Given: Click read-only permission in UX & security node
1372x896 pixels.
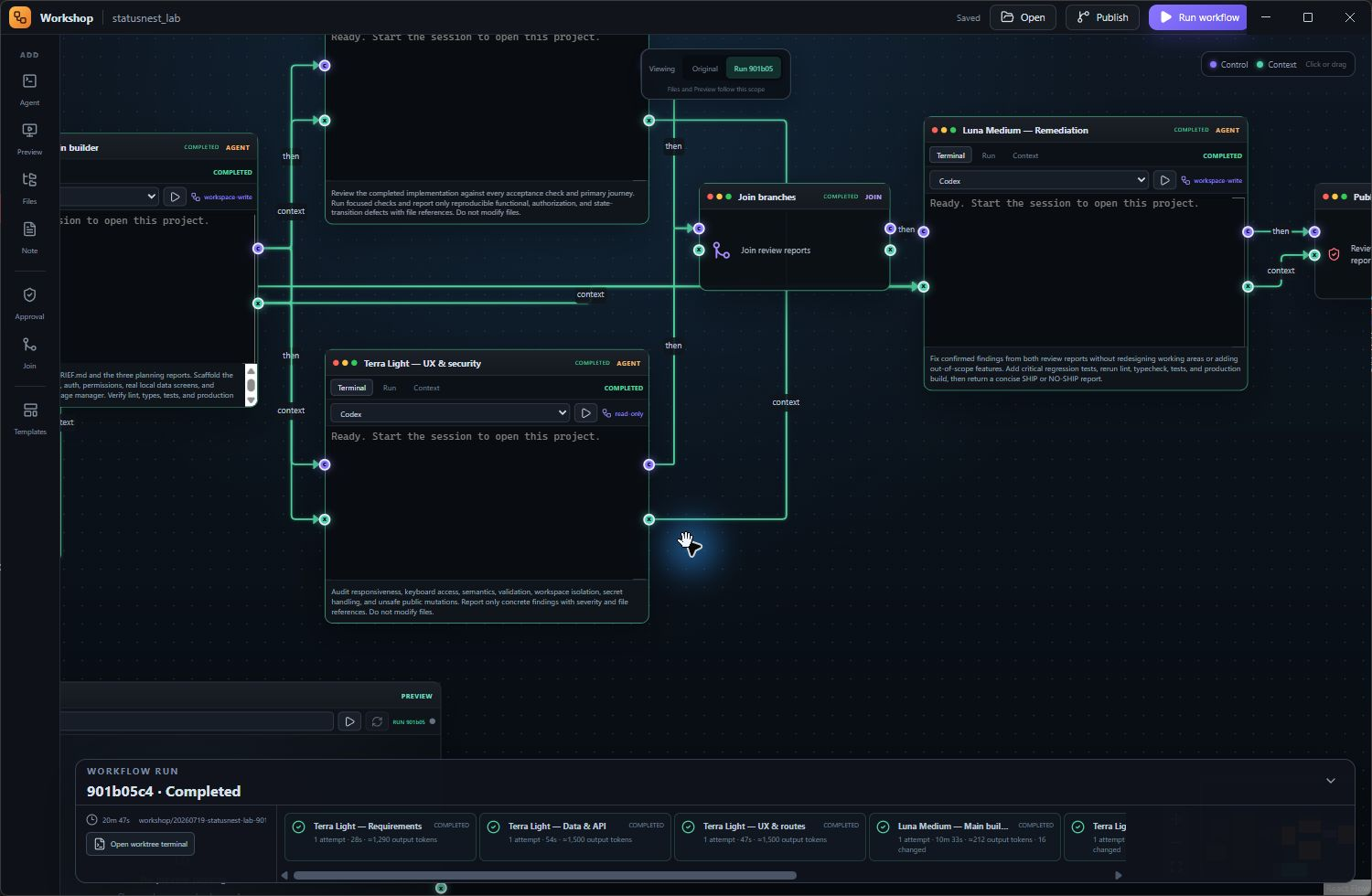Looking at the screenshot, I should 623,413.
